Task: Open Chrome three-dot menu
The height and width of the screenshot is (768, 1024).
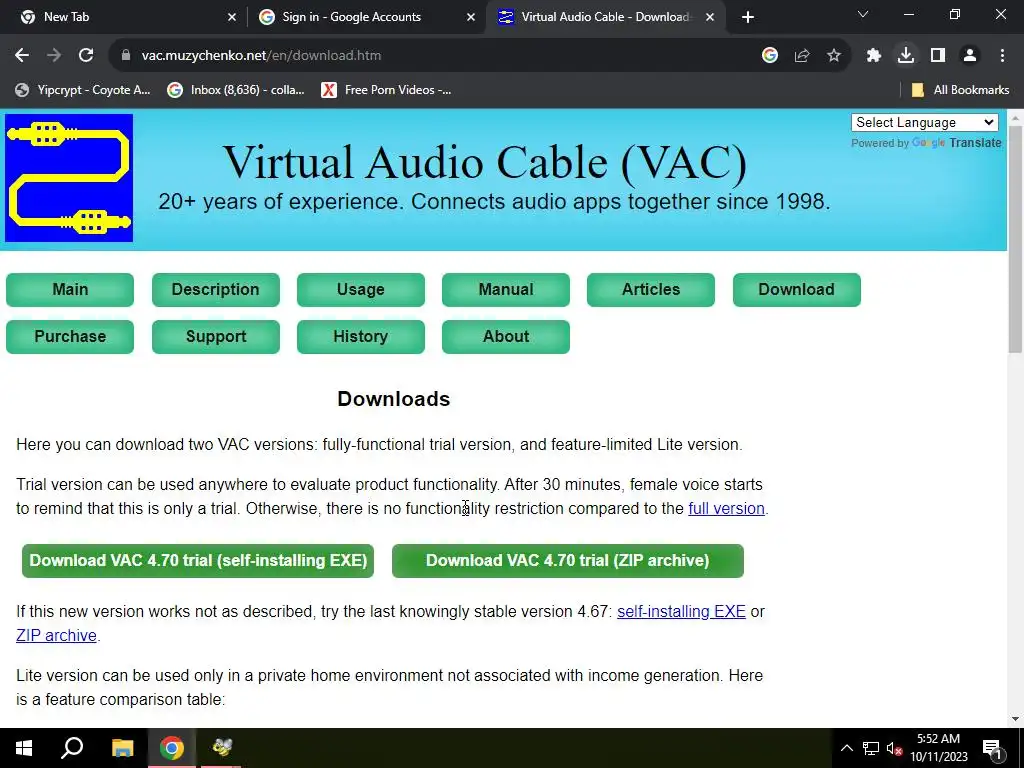Action: coord(1002,56)
